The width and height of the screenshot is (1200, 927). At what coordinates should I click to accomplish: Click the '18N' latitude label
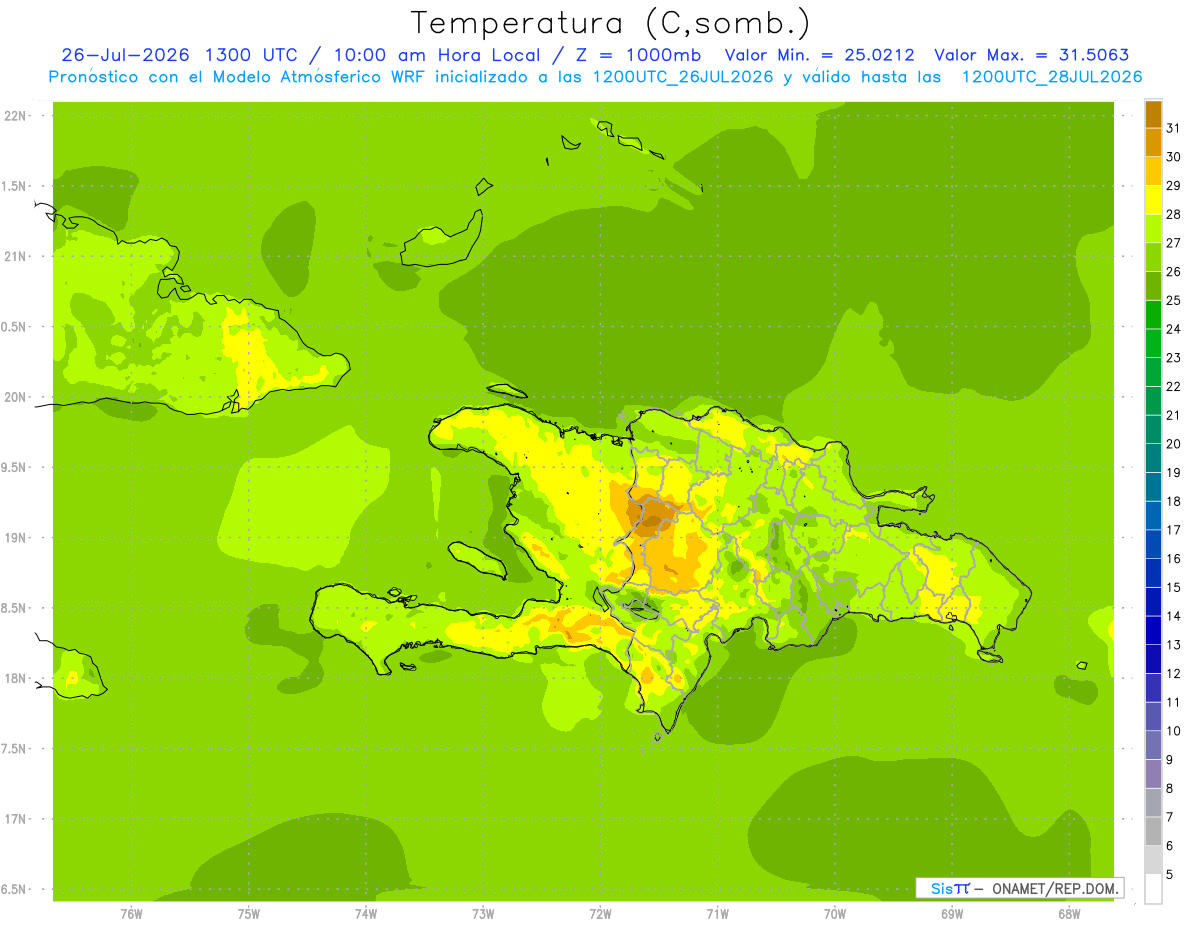point(16,678)
